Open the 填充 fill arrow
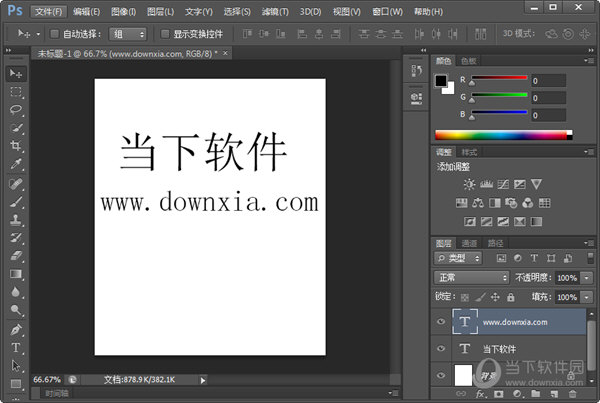 (x=587, y=297)
